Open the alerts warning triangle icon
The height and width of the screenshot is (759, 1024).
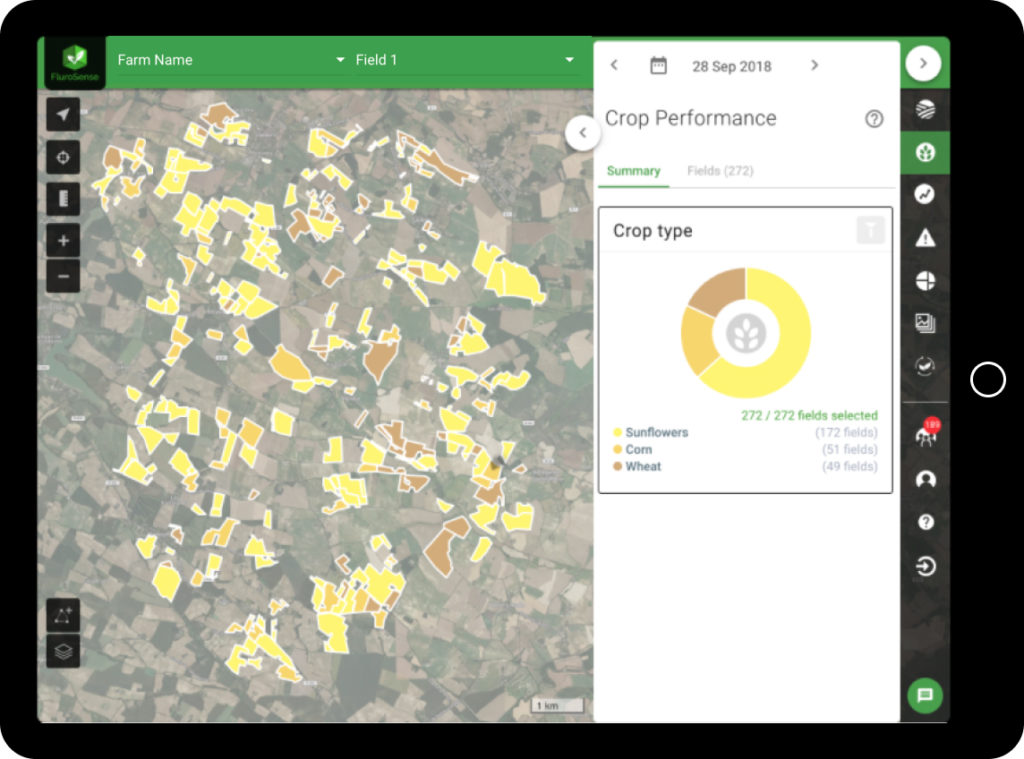tap(925, 238)
